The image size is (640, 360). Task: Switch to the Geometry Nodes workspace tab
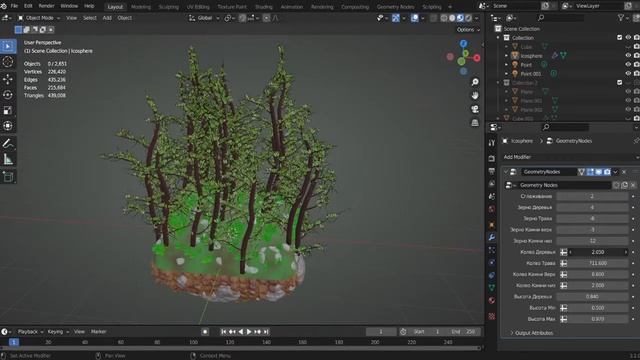tap(396, 7)
